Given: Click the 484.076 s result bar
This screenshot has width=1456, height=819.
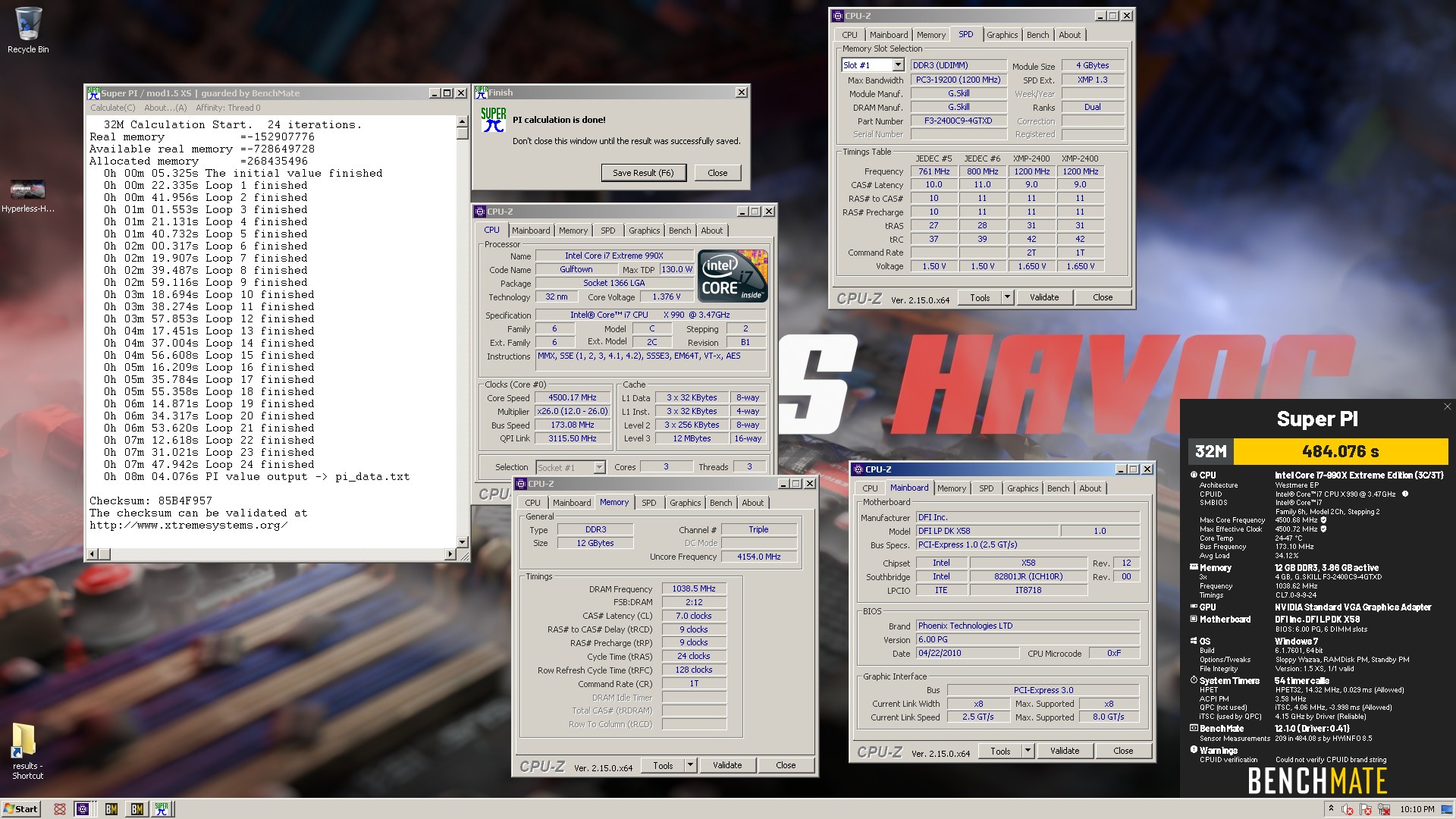Looking at the screenshot, I should click(1340, 451).
